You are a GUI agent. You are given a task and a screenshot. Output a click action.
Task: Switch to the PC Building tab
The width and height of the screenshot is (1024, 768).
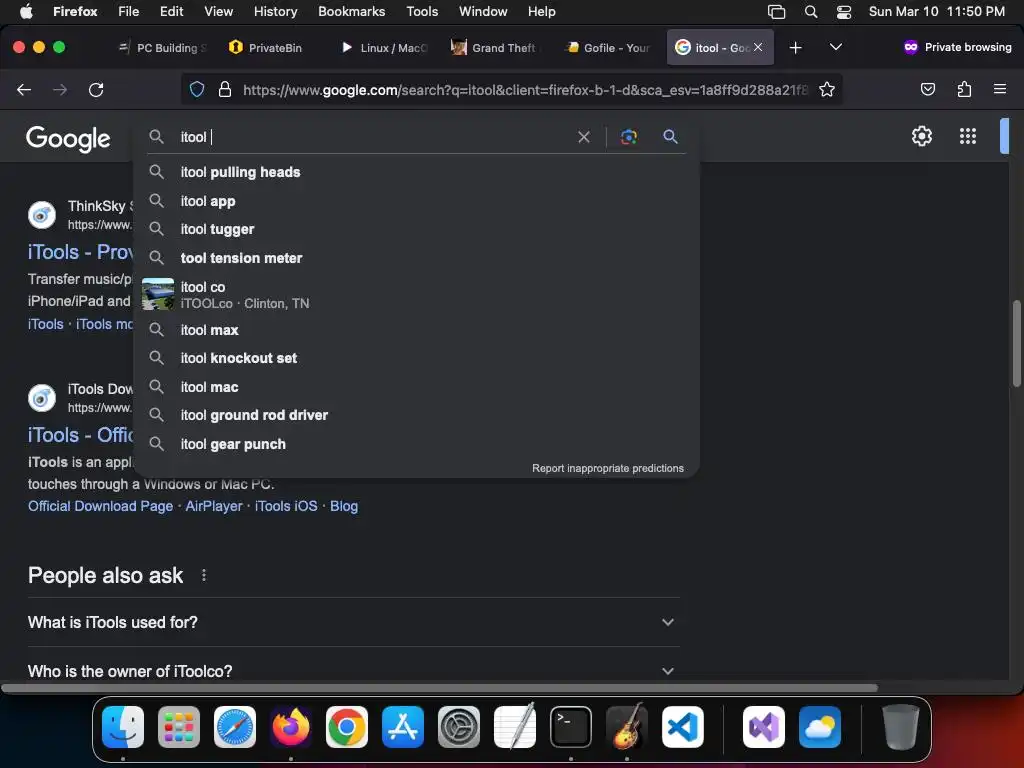[163, 48]
